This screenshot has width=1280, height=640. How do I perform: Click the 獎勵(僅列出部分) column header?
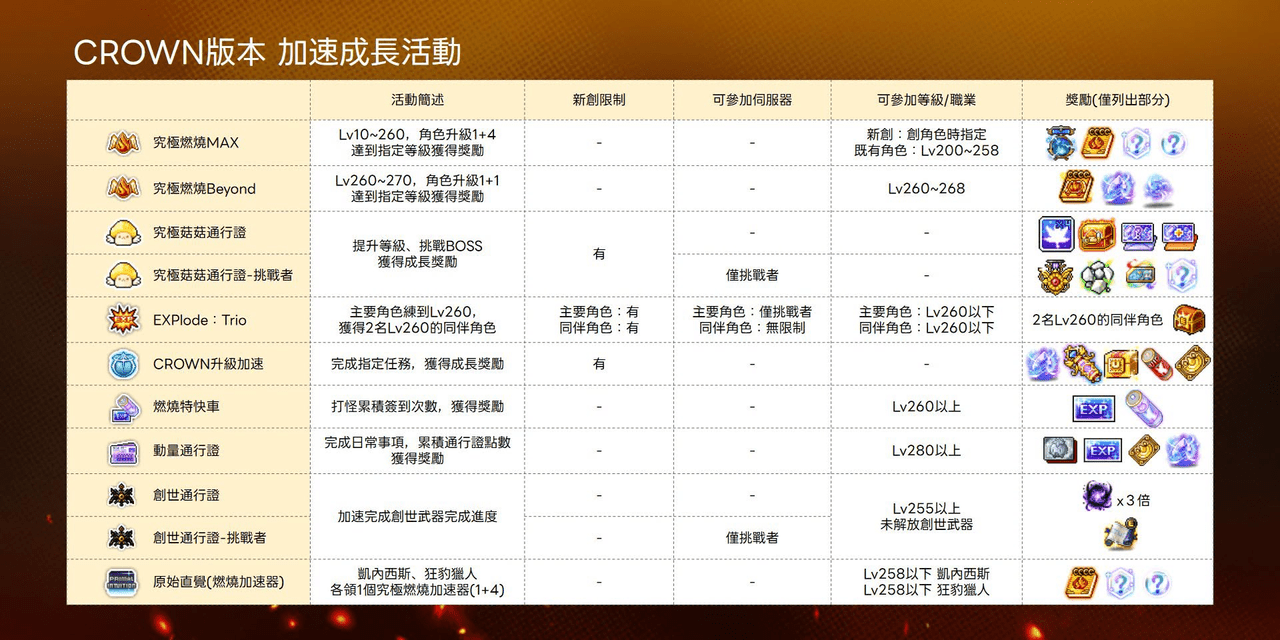click(x=1117, y=100)
